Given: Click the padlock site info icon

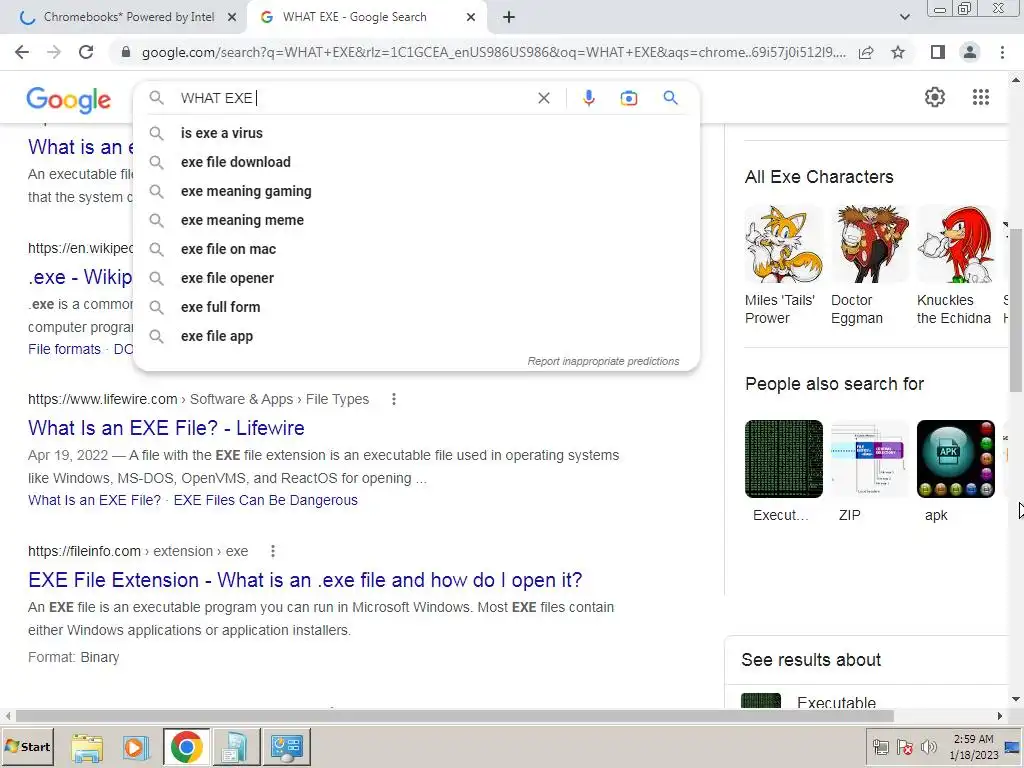Looking at the screenshot, I should [126, 52].
